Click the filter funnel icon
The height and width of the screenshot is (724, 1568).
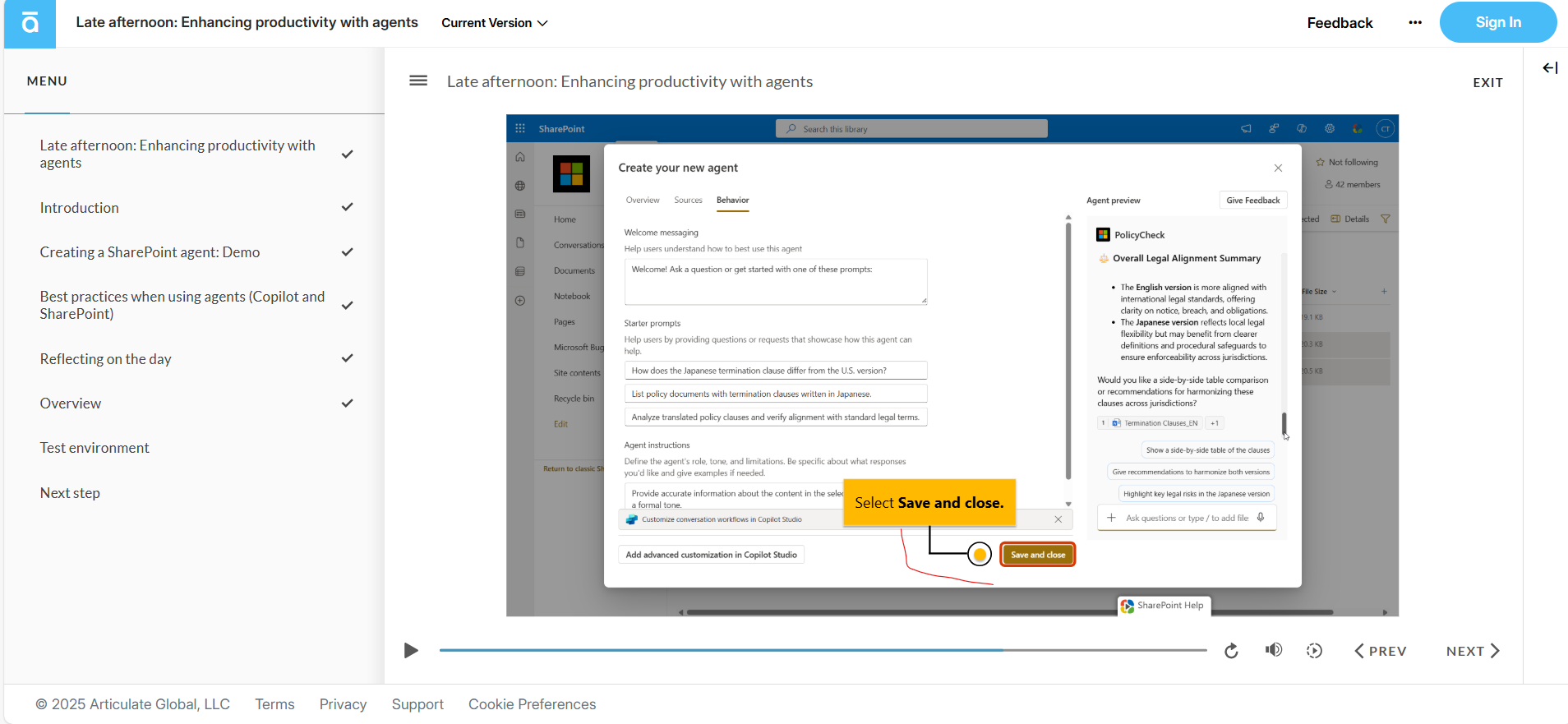1386,219
